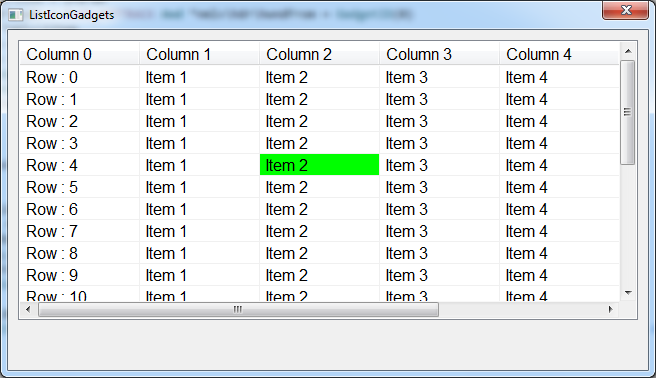
Task: Click Item 2 in Row : 0
Action: (320, 77)
